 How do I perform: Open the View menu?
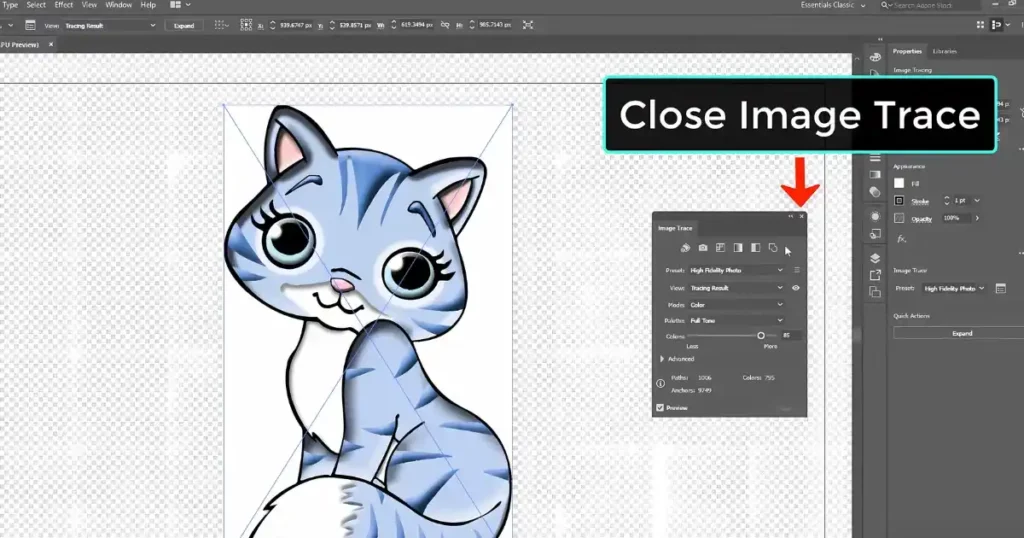(x=89, y=5)
